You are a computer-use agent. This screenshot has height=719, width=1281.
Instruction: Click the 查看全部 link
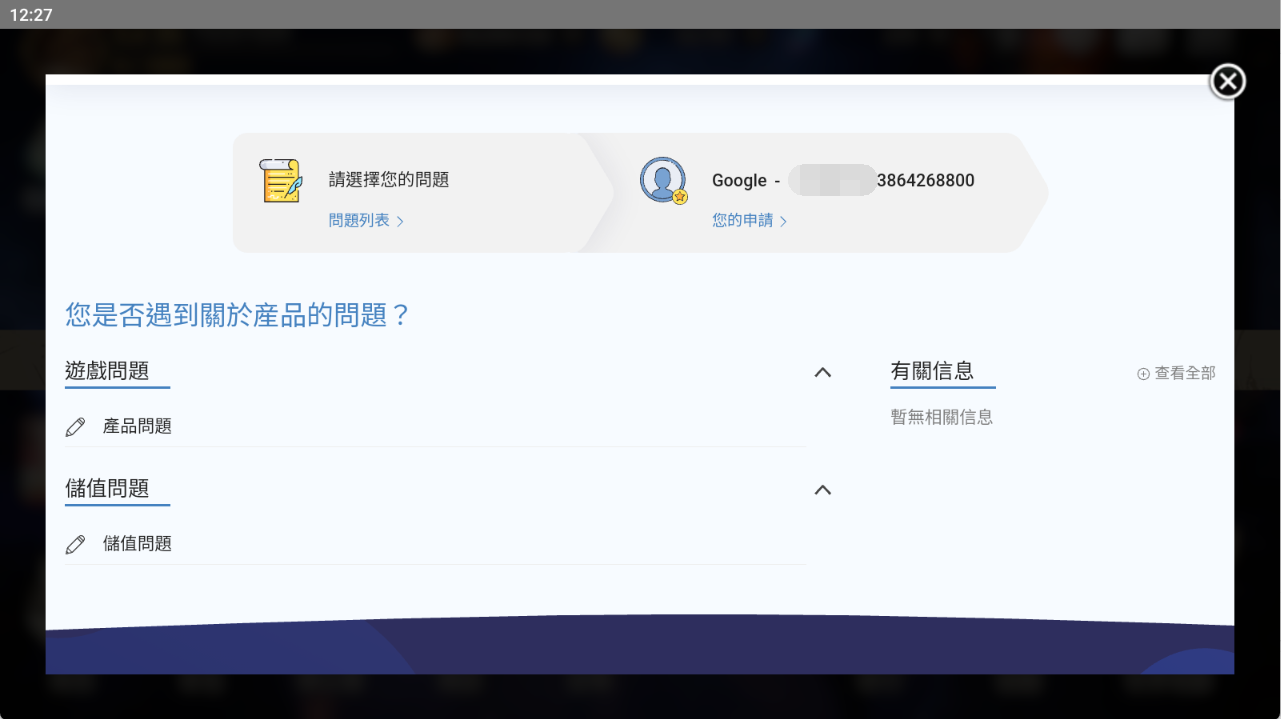[1185, 373]
